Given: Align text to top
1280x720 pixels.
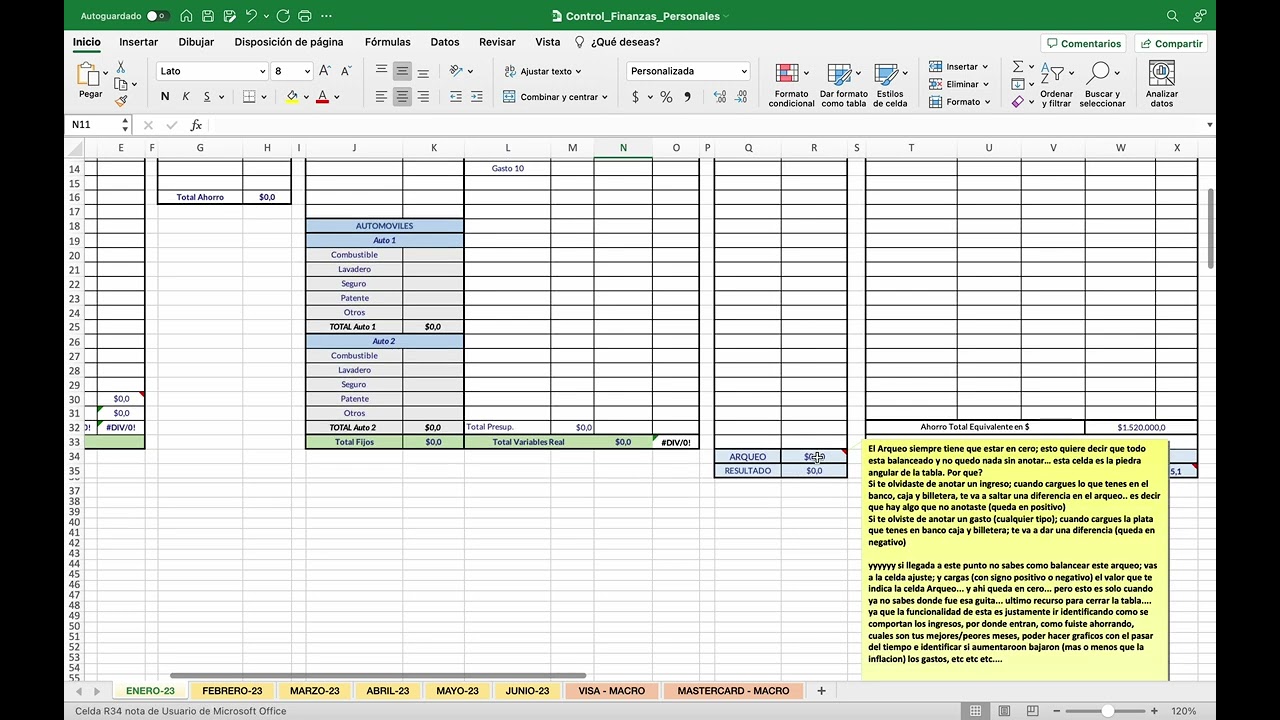Looking at the screenshot, I should pyautogui.click(x=381, y=71).
